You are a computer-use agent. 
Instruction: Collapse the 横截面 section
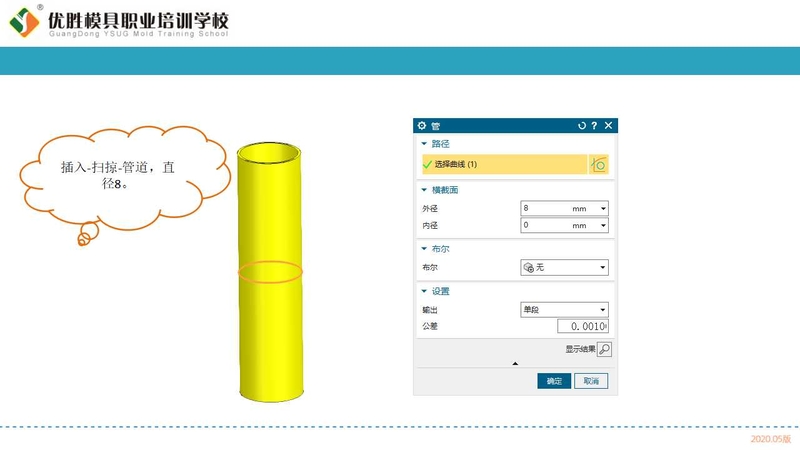(424, 190)
